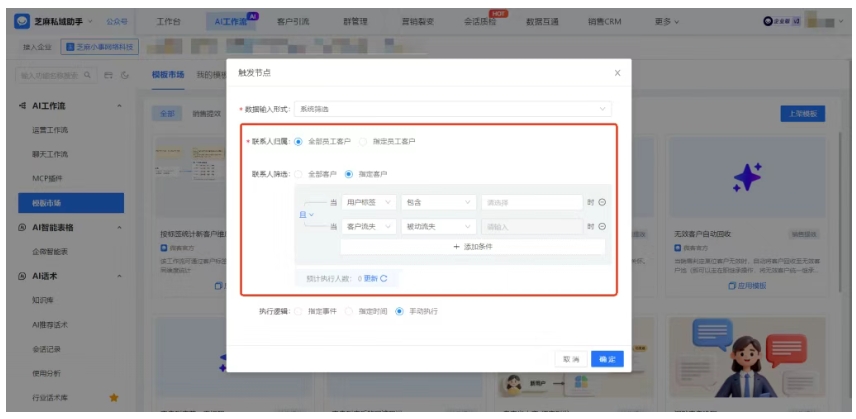This screenshot has width=856, height=419.
Task: Click the 芝麻私域助手 logo icon
Action: 22,21
